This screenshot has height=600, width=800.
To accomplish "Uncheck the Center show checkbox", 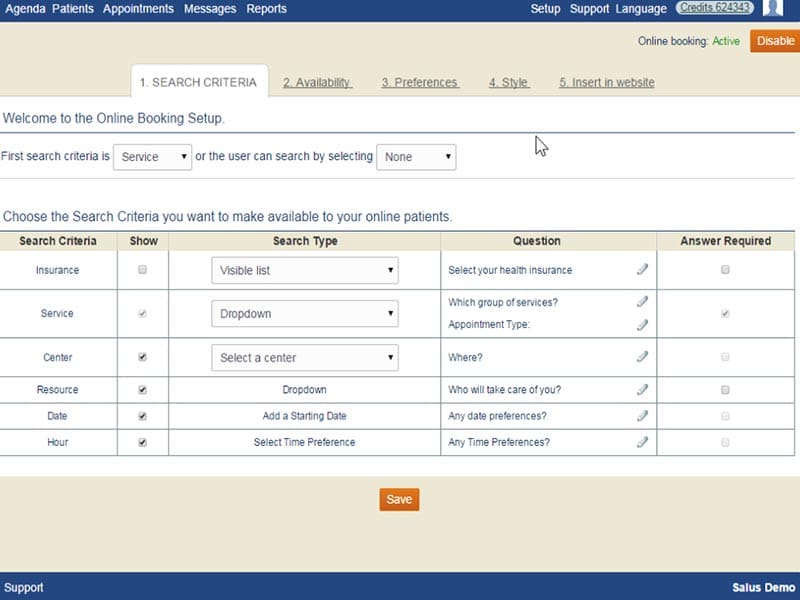I will tap(142, 357).
